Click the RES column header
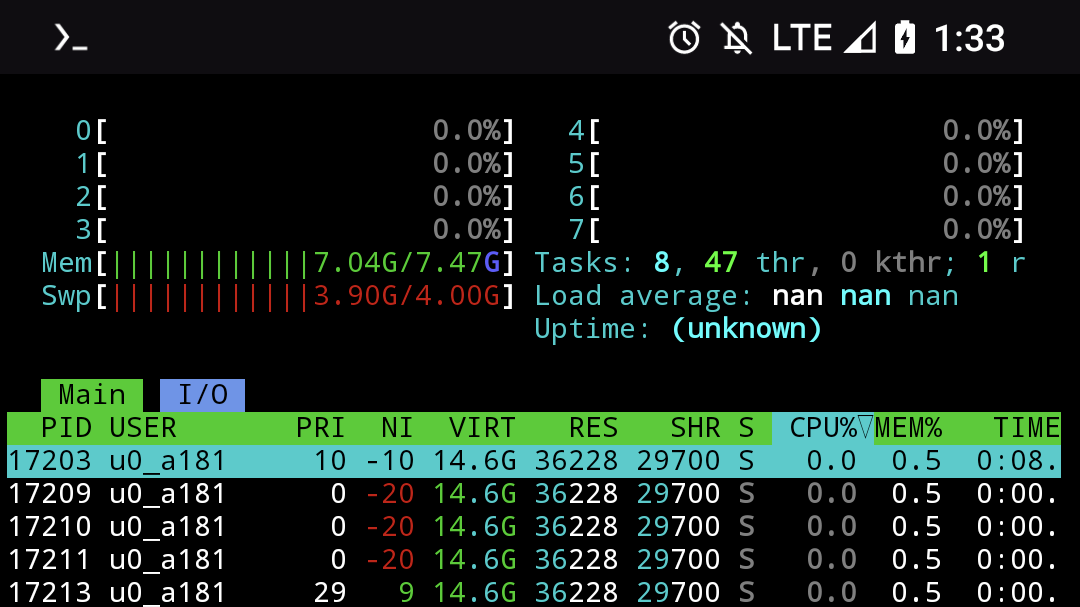The width and height of the screenshot is (1080, 607). [x=593, y=428]
